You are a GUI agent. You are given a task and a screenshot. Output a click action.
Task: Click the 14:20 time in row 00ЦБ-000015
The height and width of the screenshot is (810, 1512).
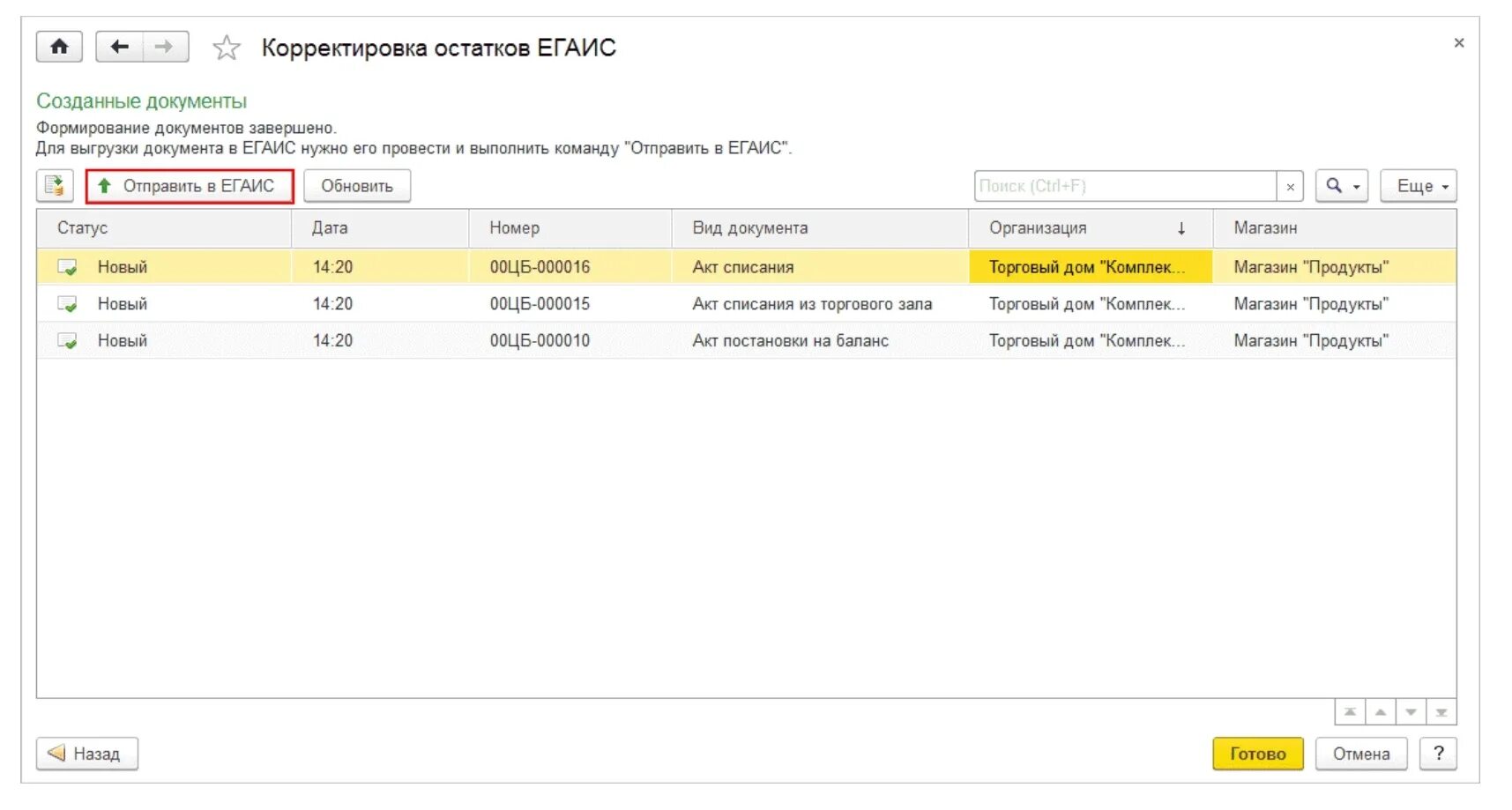tap(332, 304)
